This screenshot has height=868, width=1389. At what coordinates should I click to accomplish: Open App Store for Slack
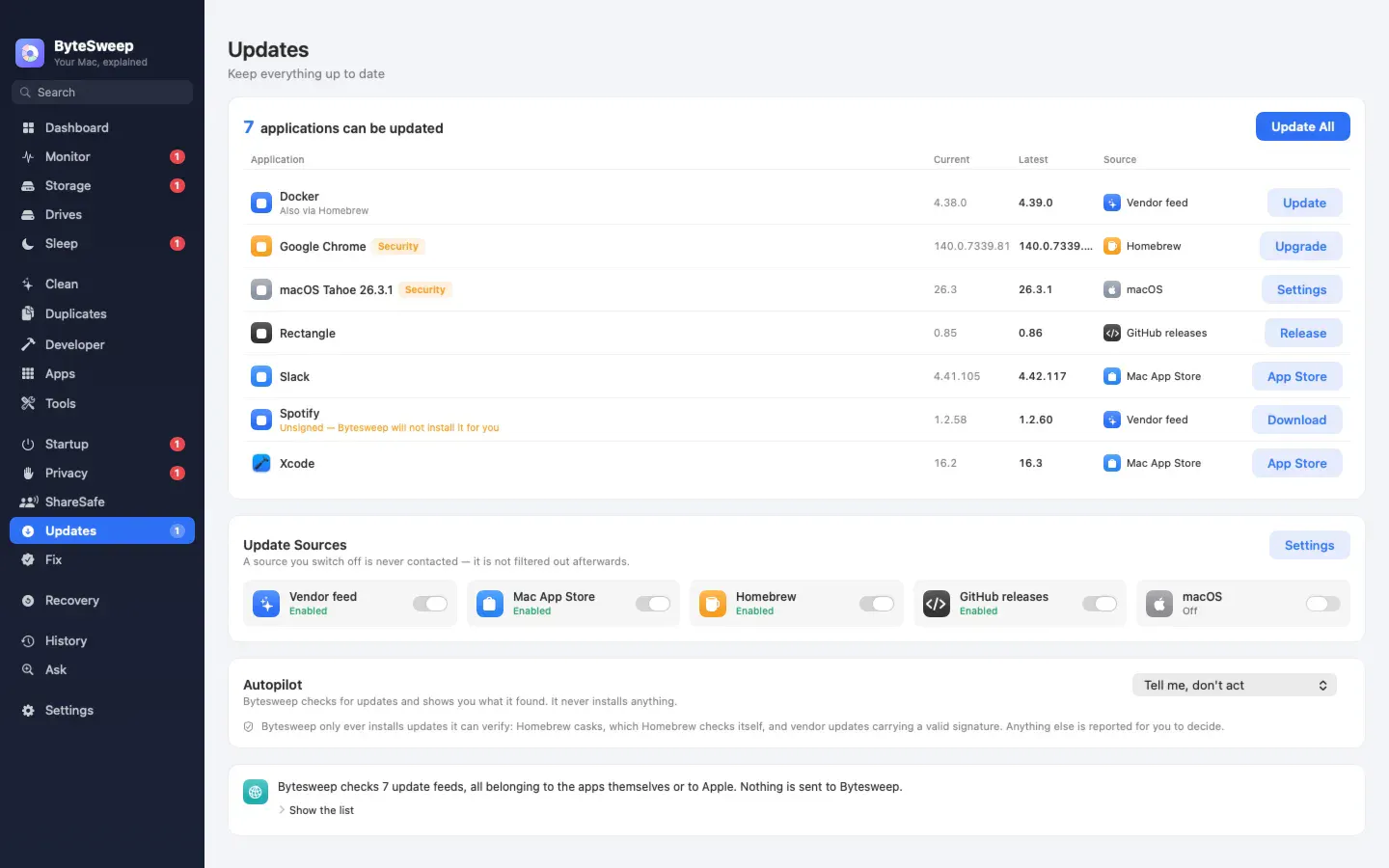pos(1297,376)
